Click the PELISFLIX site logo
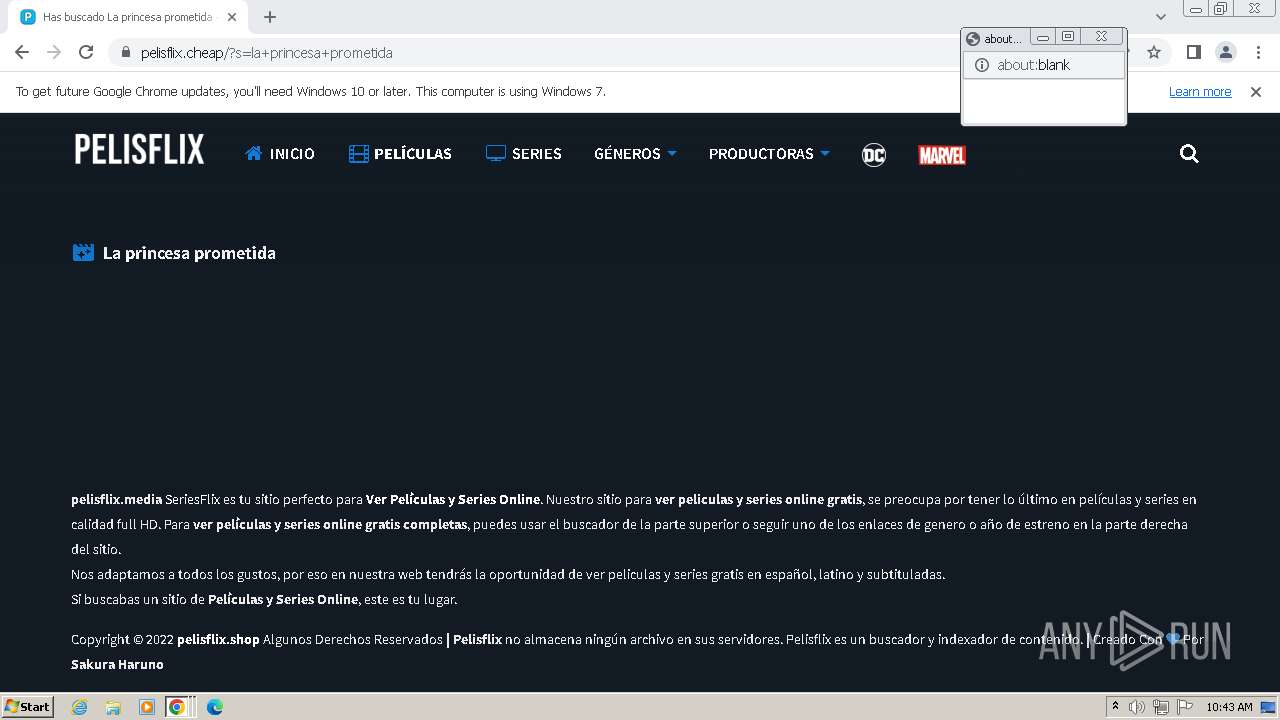Screen dimensions: 1280x720 click(x=139, y=150)
